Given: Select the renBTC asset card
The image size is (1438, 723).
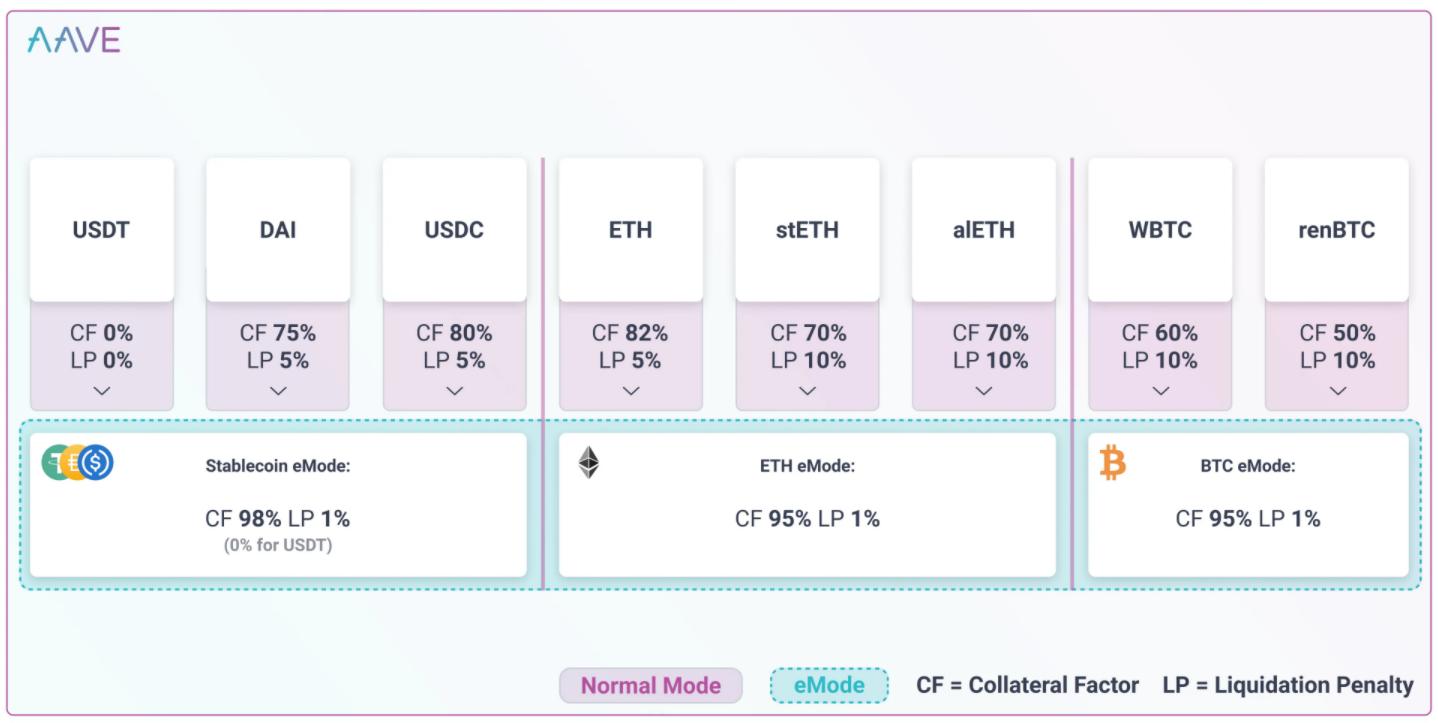Looking at the screenshot, I should 1337,230.
